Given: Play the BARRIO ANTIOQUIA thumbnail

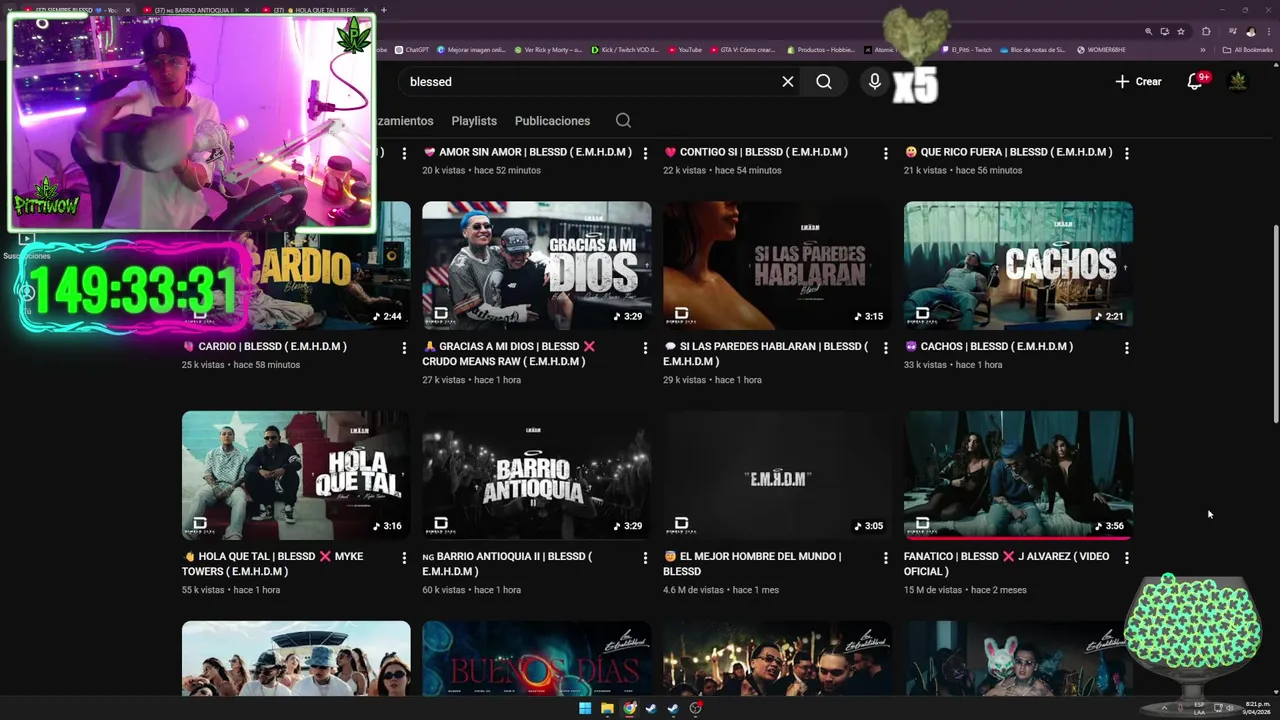Looking at the screenshot, I should 537,475.
